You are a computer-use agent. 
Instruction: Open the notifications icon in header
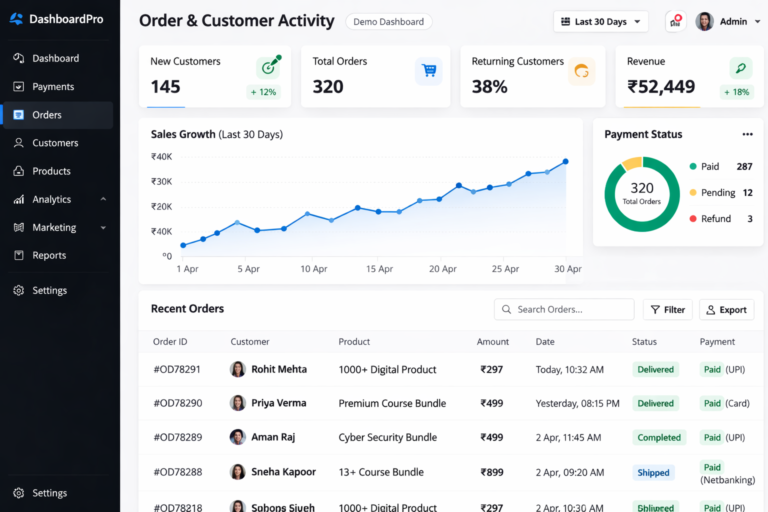(x=675, y=21)
